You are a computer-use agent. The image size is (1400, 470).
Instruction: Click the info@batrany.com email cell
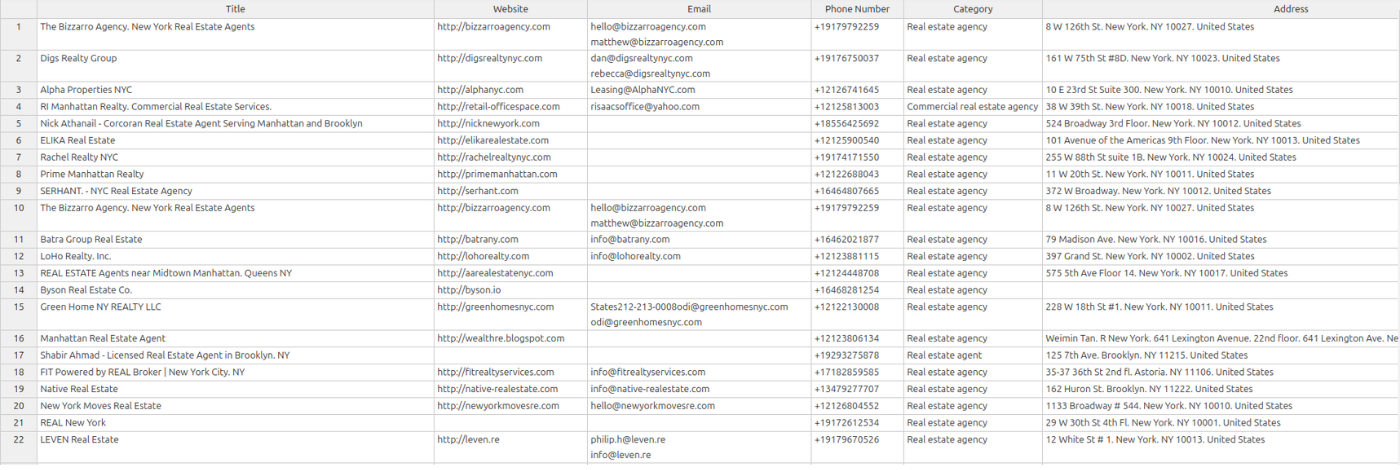[x=630, y=240]
